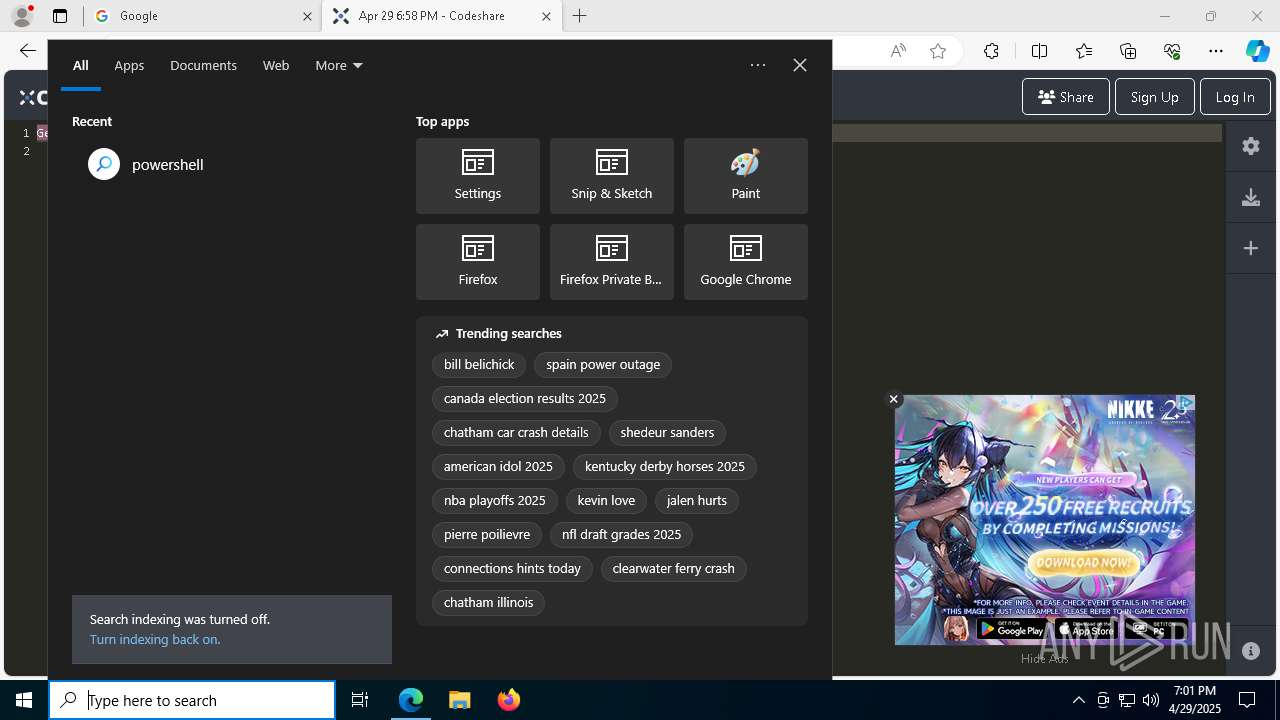
Task: Switch to Google browser tab
Action: point(202,16)
